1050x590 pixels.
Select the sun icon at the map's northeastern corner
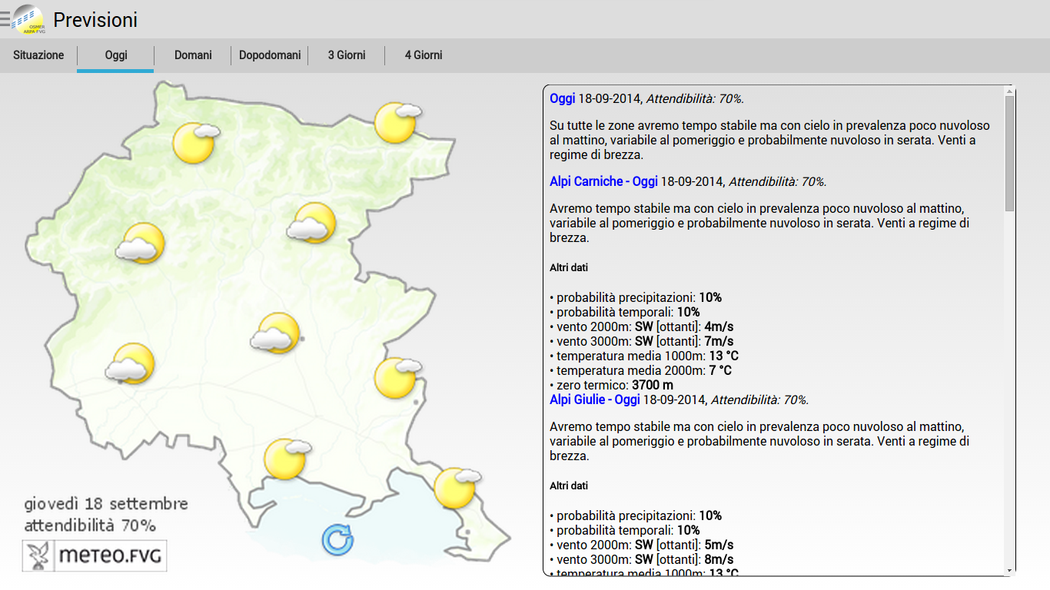(x=396, y=122)
